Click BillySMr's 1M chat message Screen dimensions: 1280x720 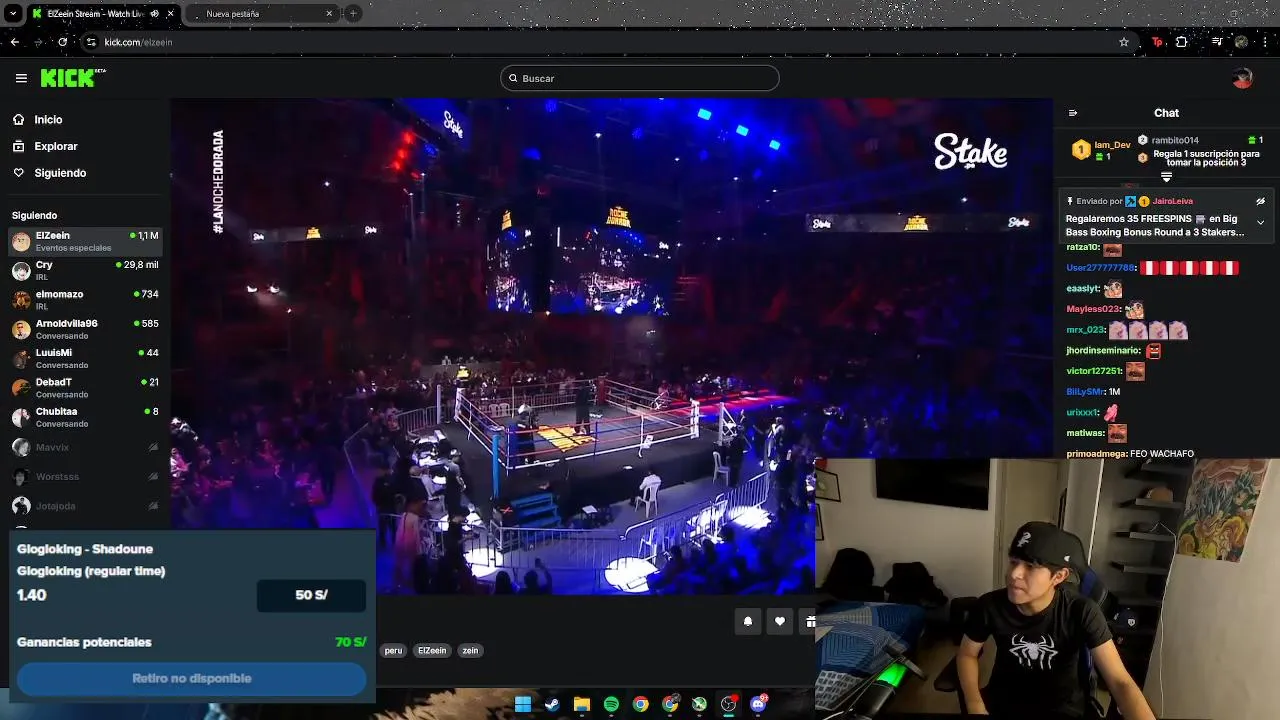[x=1093, y=392]
